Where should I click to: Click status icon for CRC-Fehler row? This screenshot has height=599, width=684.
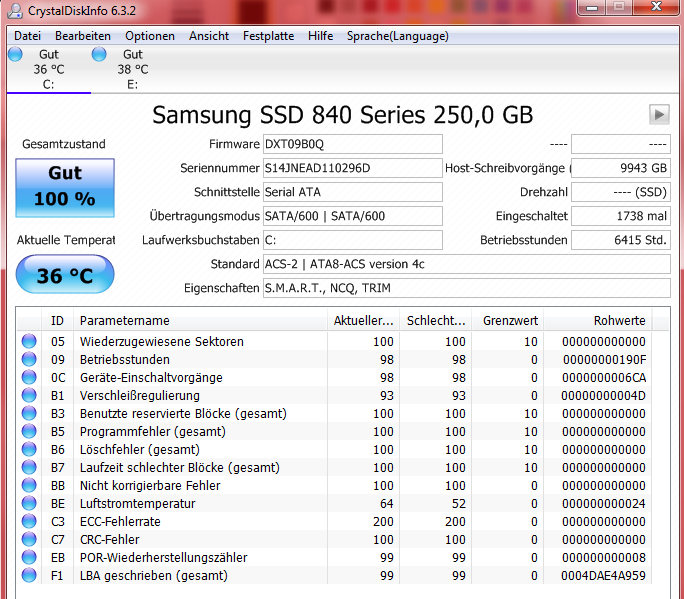(x=29, y=539)
